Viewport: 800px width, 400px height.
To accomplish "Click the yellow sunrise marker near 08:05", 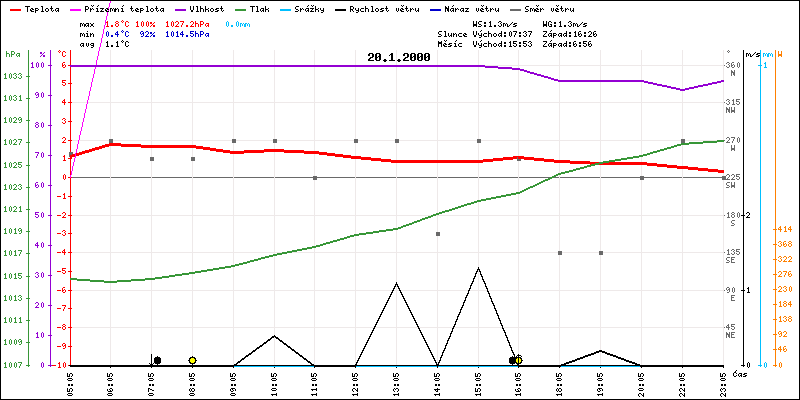I will tap(192, 360).
